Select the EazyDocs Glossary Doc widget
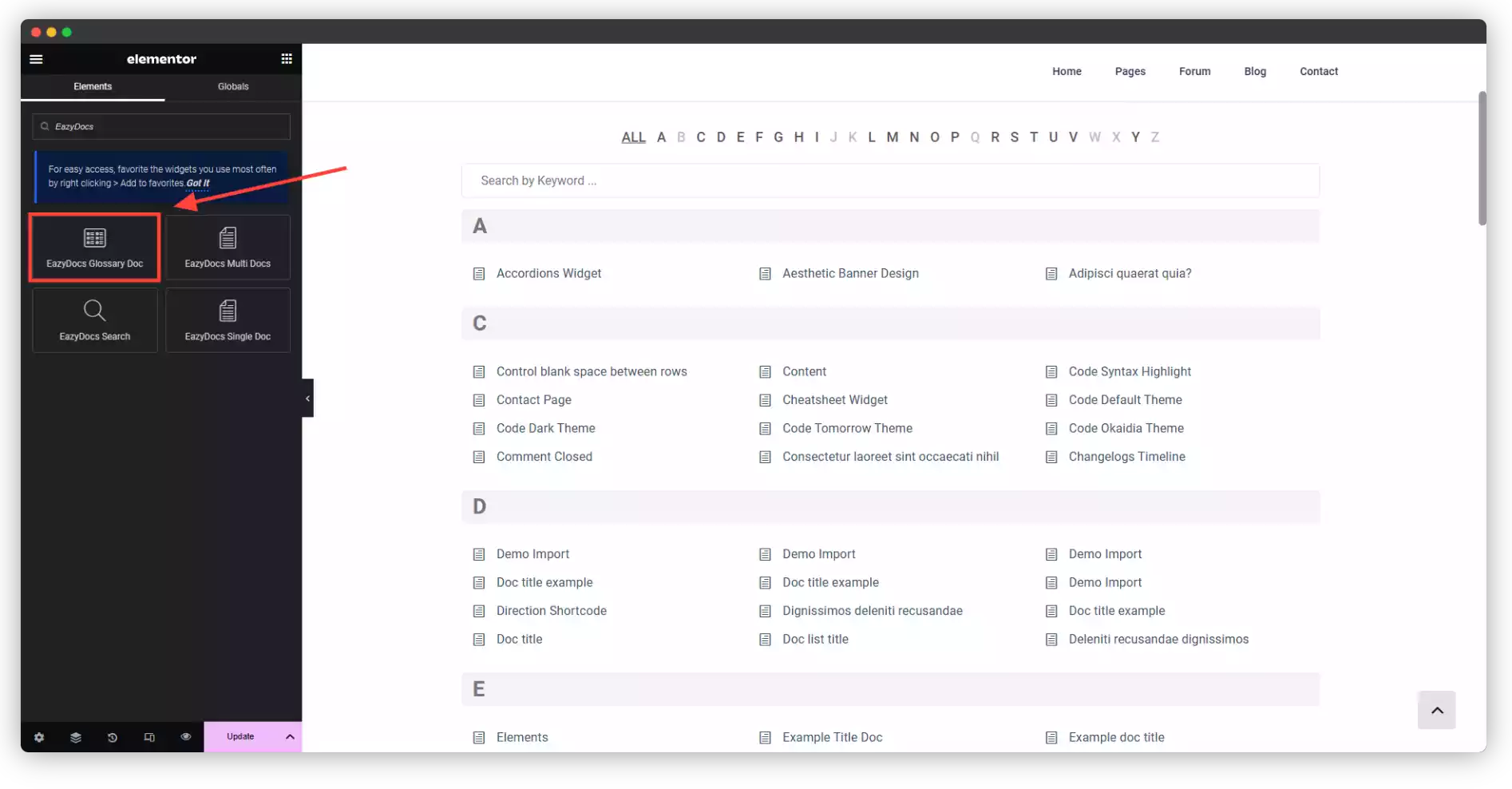The height and width of the screenshot is (789, 1512). [94, 247]
